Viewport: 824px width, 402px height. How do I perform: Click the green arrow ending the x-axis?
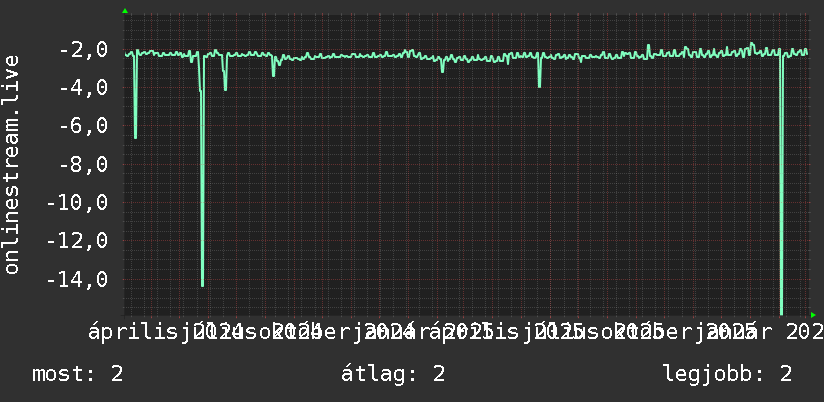tap(813, 315)
